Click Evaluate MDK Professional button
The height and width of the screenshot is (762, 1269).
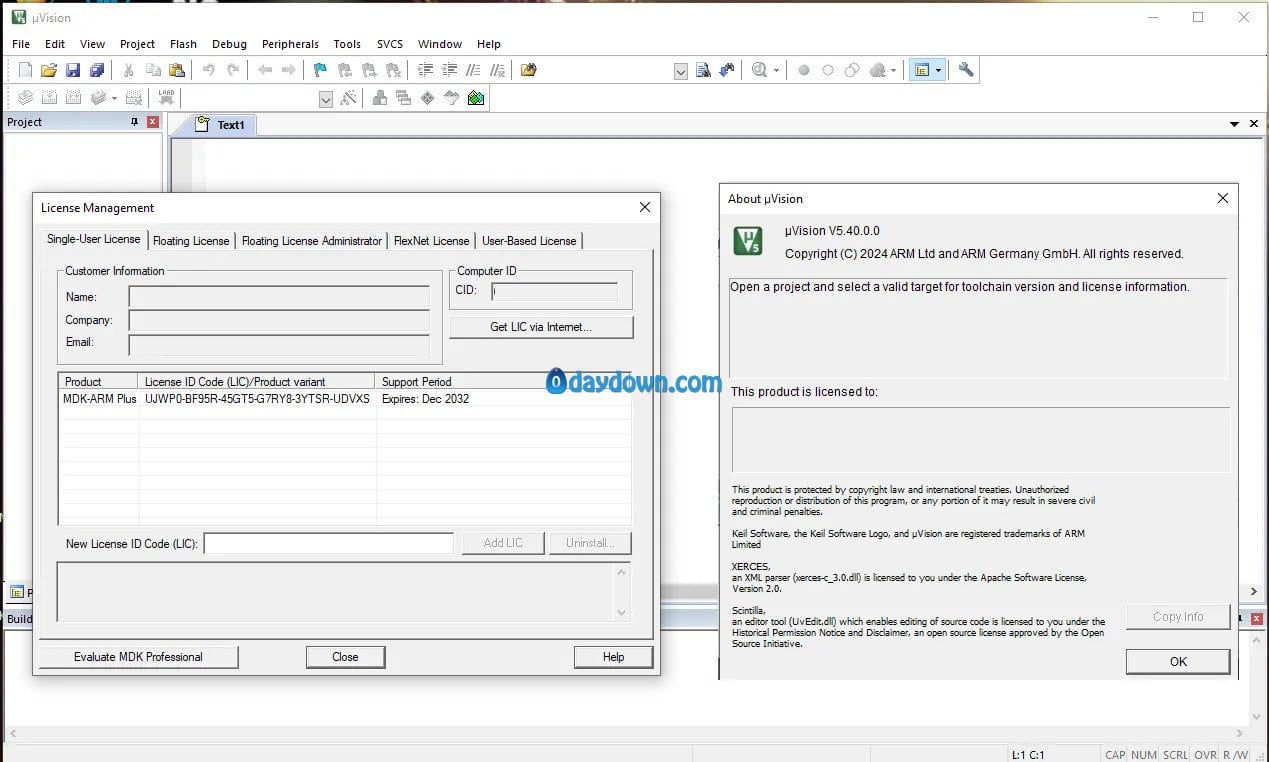tap(138, 657)
